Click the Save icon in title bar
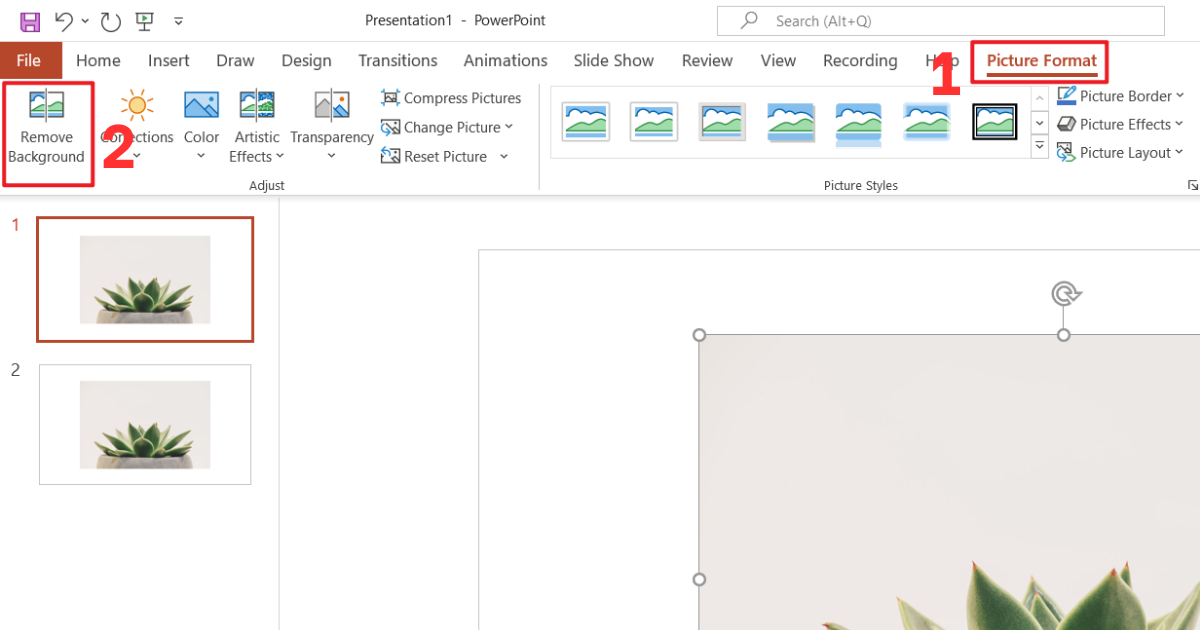1200x630 pixels. coord(30,20)
